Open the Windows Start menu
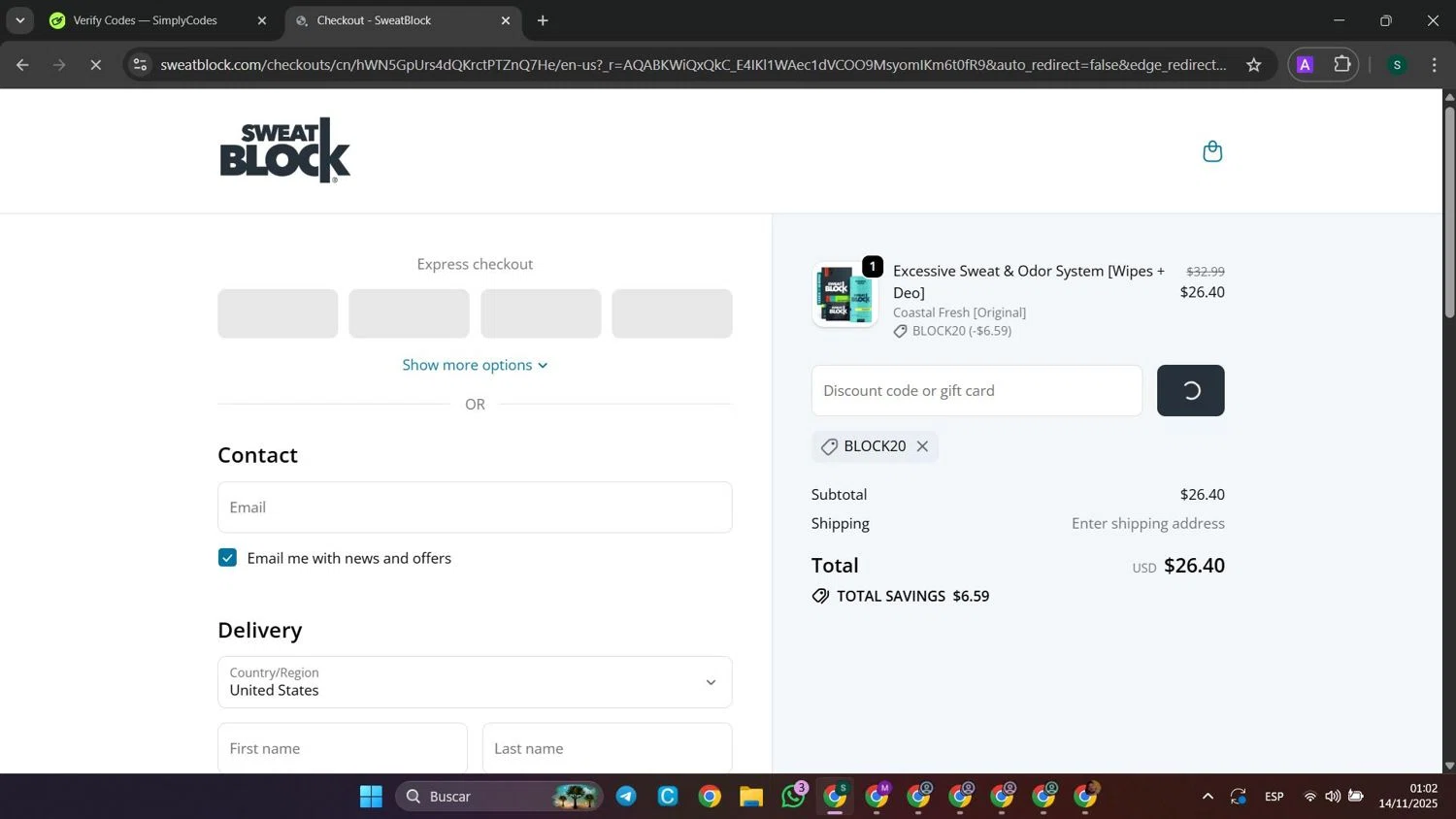The height and width of the screenshot is (819, 1456). pyautogui.click(x=371, y=797)
